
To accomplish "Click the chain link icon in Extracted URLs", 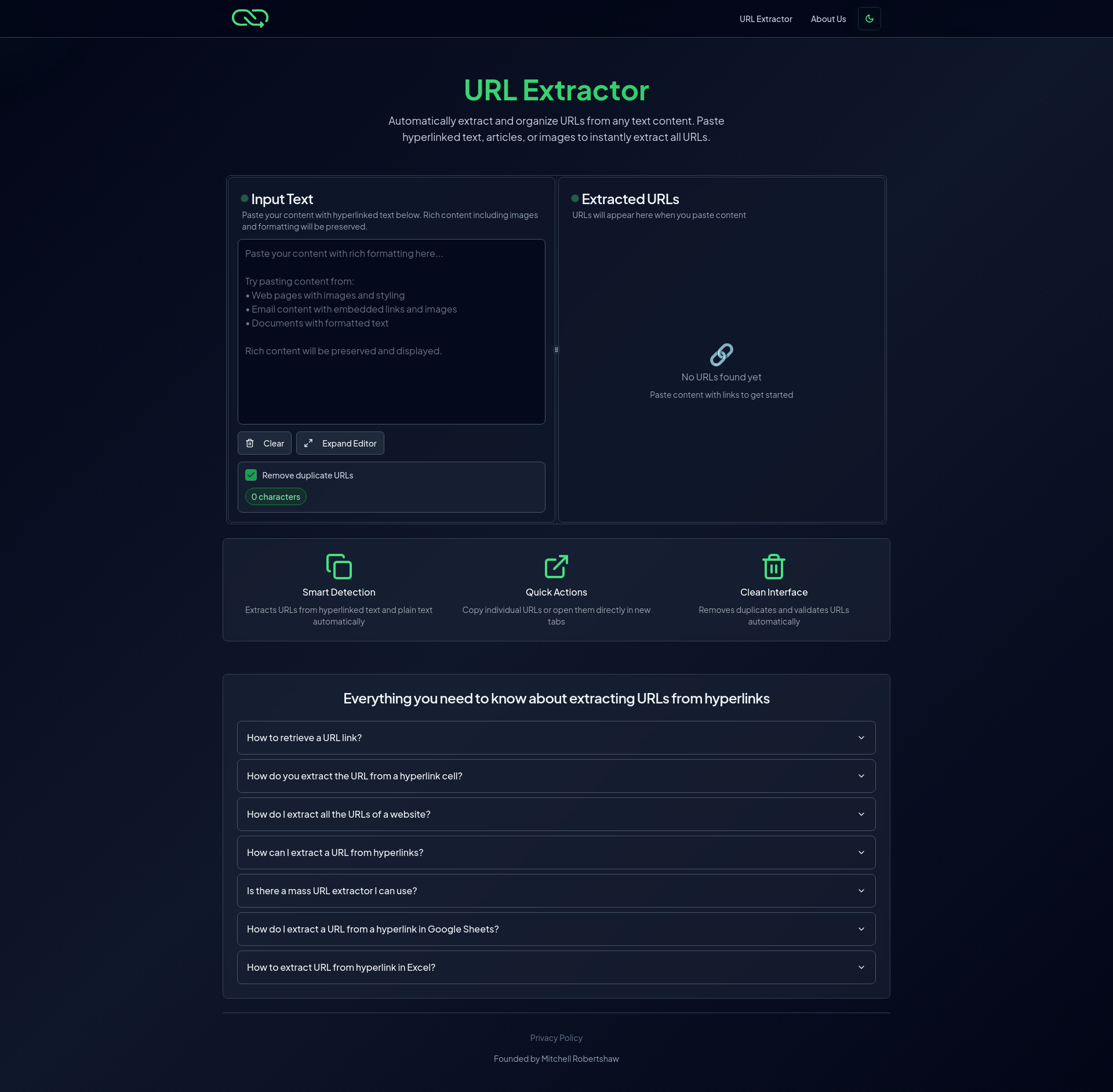I will coord(721,354).
